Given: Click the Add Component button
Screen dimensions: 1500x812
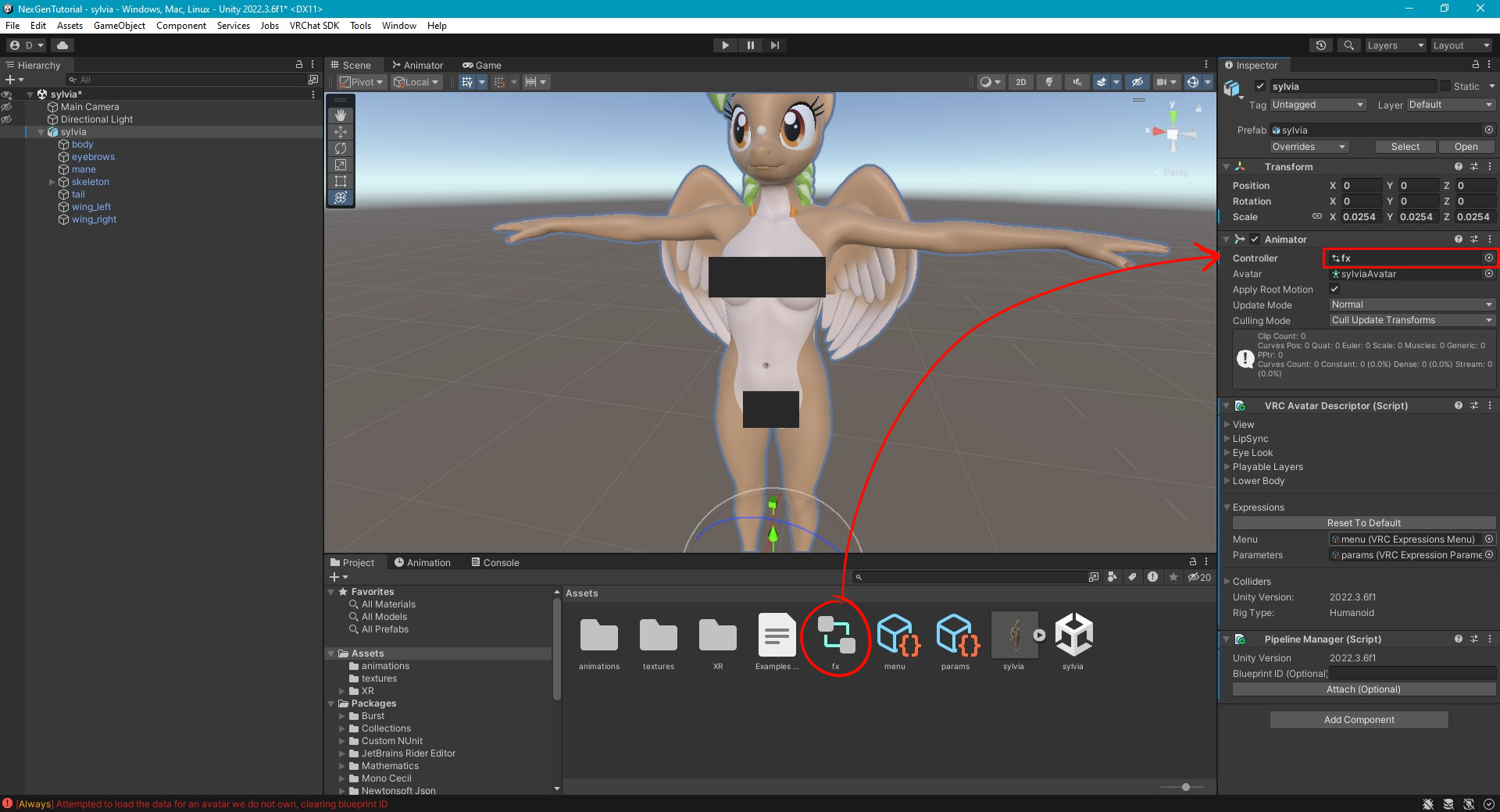Looking at the screenshot, I should (1359, 720).
